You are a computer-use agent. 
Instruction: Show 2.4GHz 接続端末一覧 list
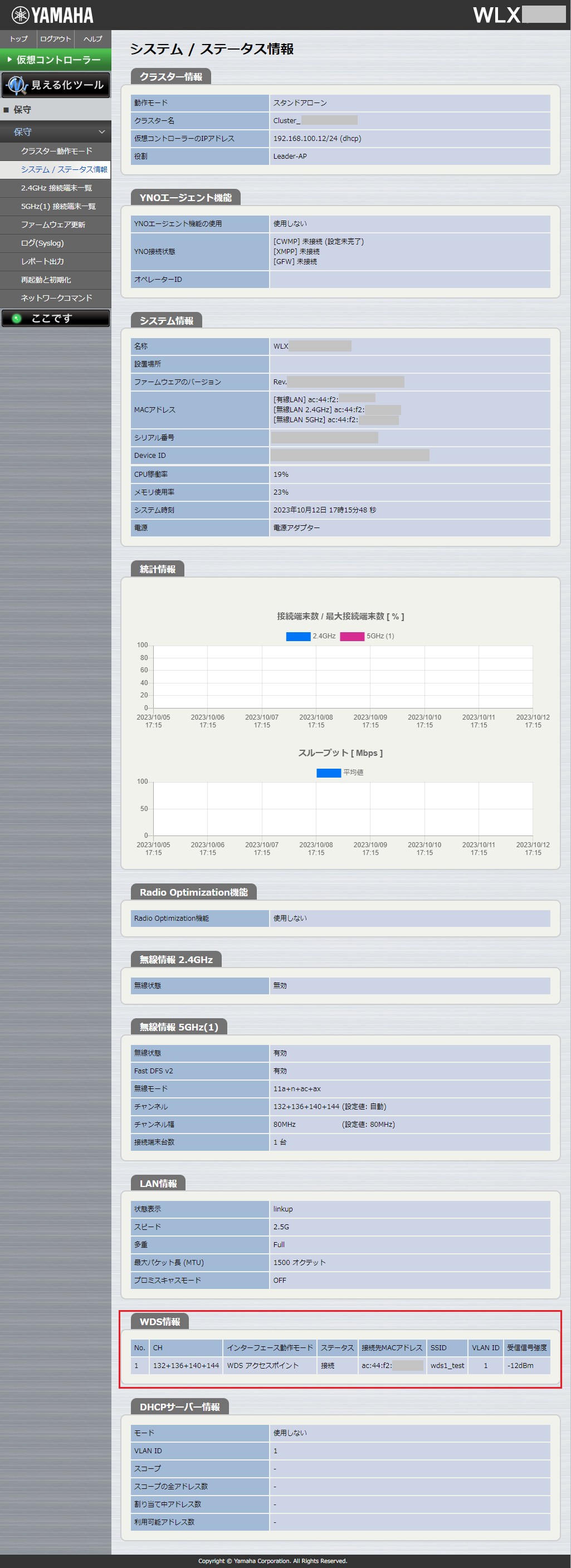(57, 188)
